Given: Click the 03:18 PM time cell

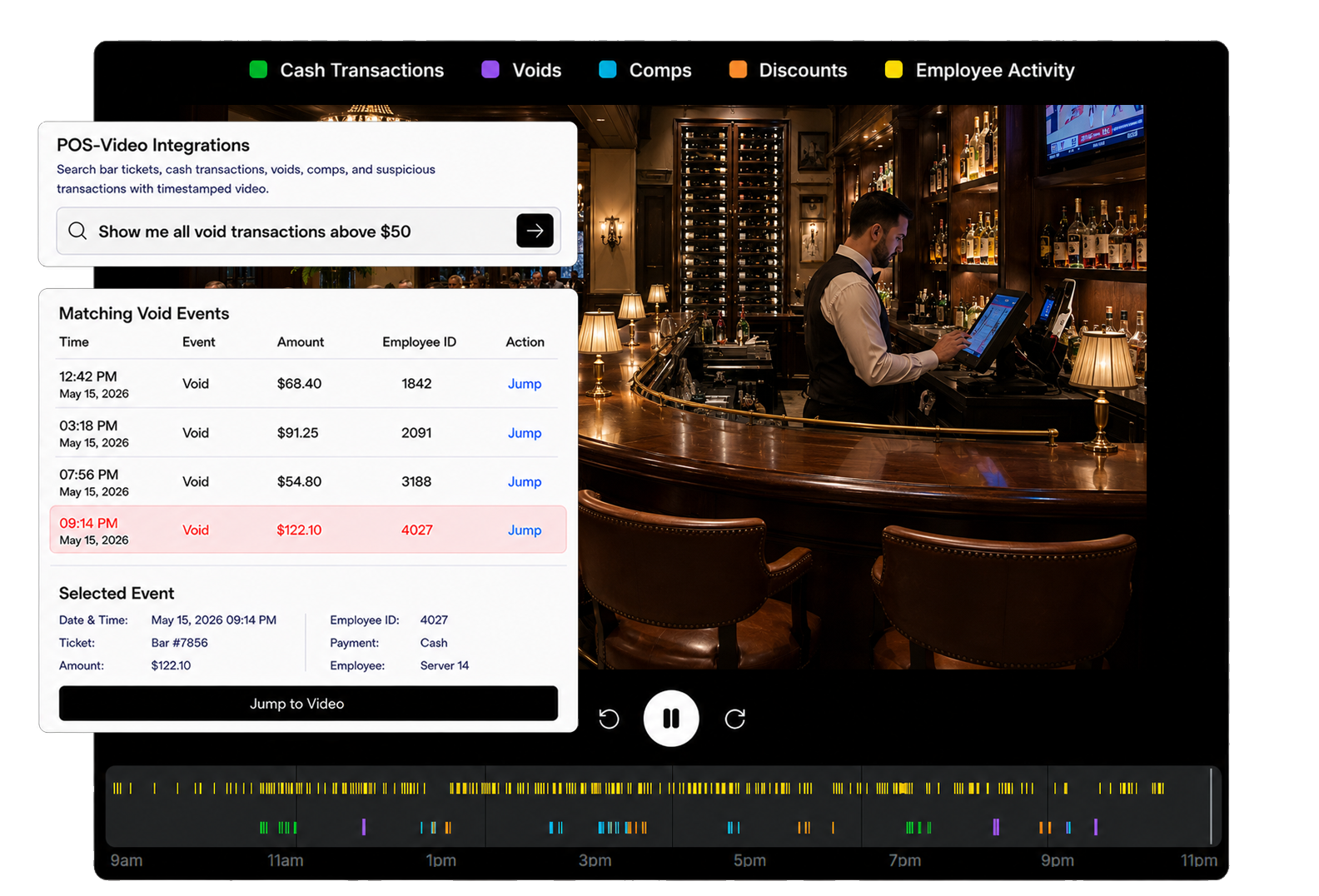Looking at the screenshot, I should [x=94, y=434].
